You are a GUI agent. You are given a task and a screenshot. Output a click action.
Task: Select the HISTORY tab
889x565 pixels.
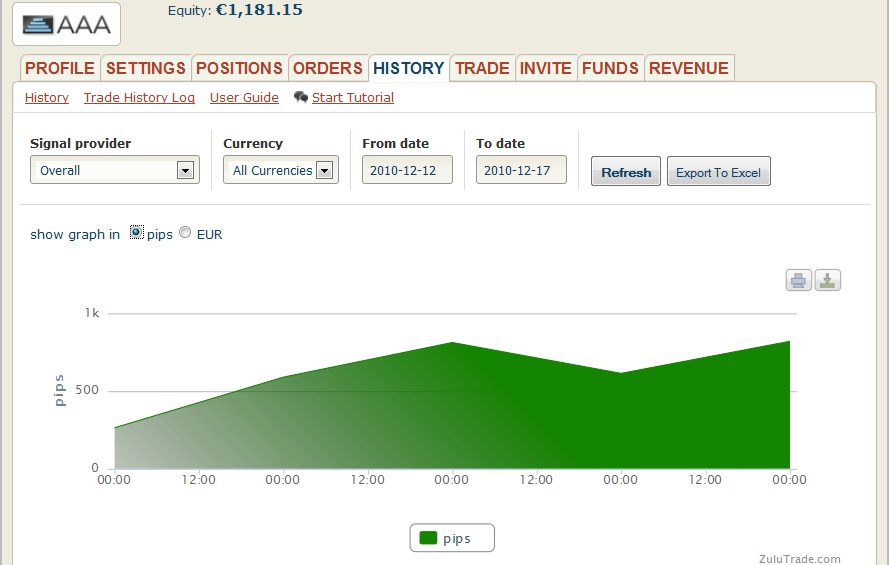(x=409, y=68)
